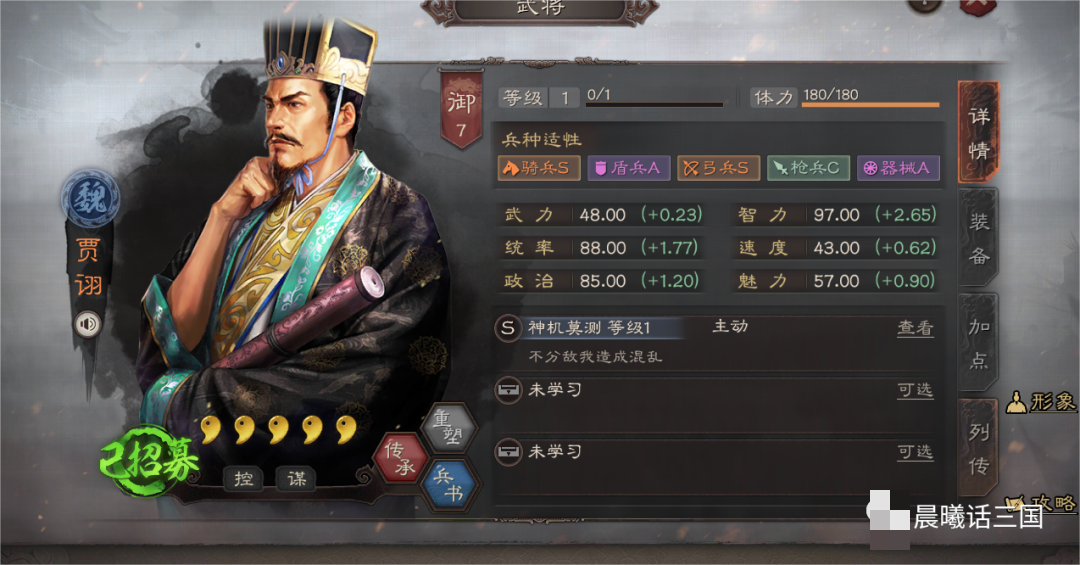Tap the 传承 red hexagon button
This screenshot has width=1080, height=565.
[401, 458]
